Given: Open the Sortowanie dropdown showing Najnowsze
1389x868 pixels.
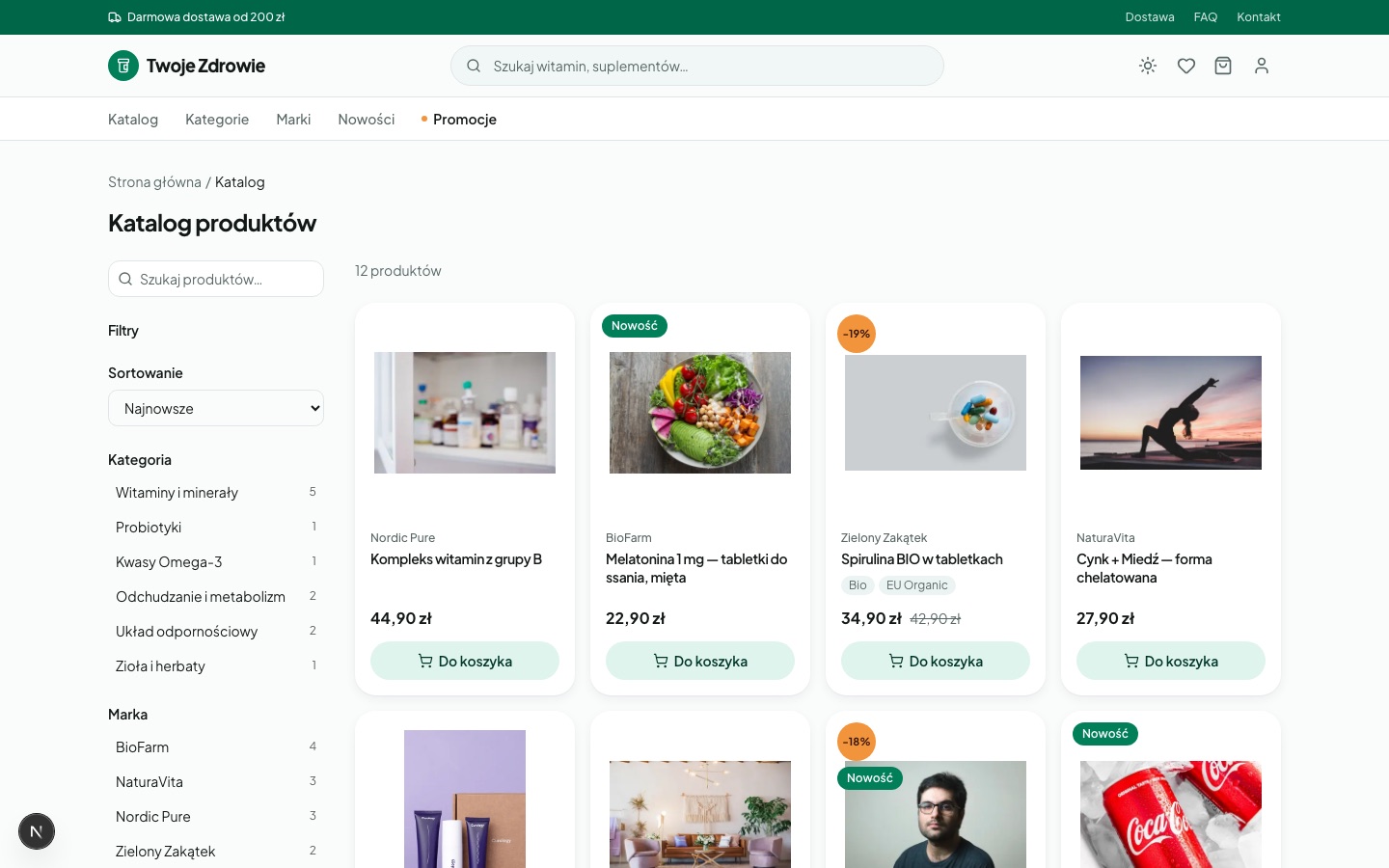Looking at the screenshot, I should [216, 408].
